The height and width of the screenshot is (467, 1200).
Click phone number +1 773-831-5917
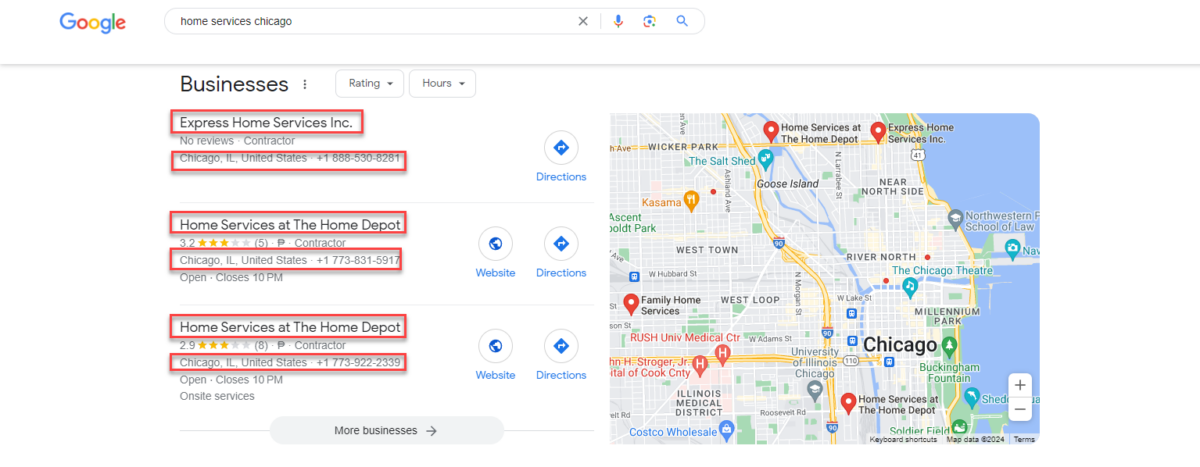click(x=358, y=260)
